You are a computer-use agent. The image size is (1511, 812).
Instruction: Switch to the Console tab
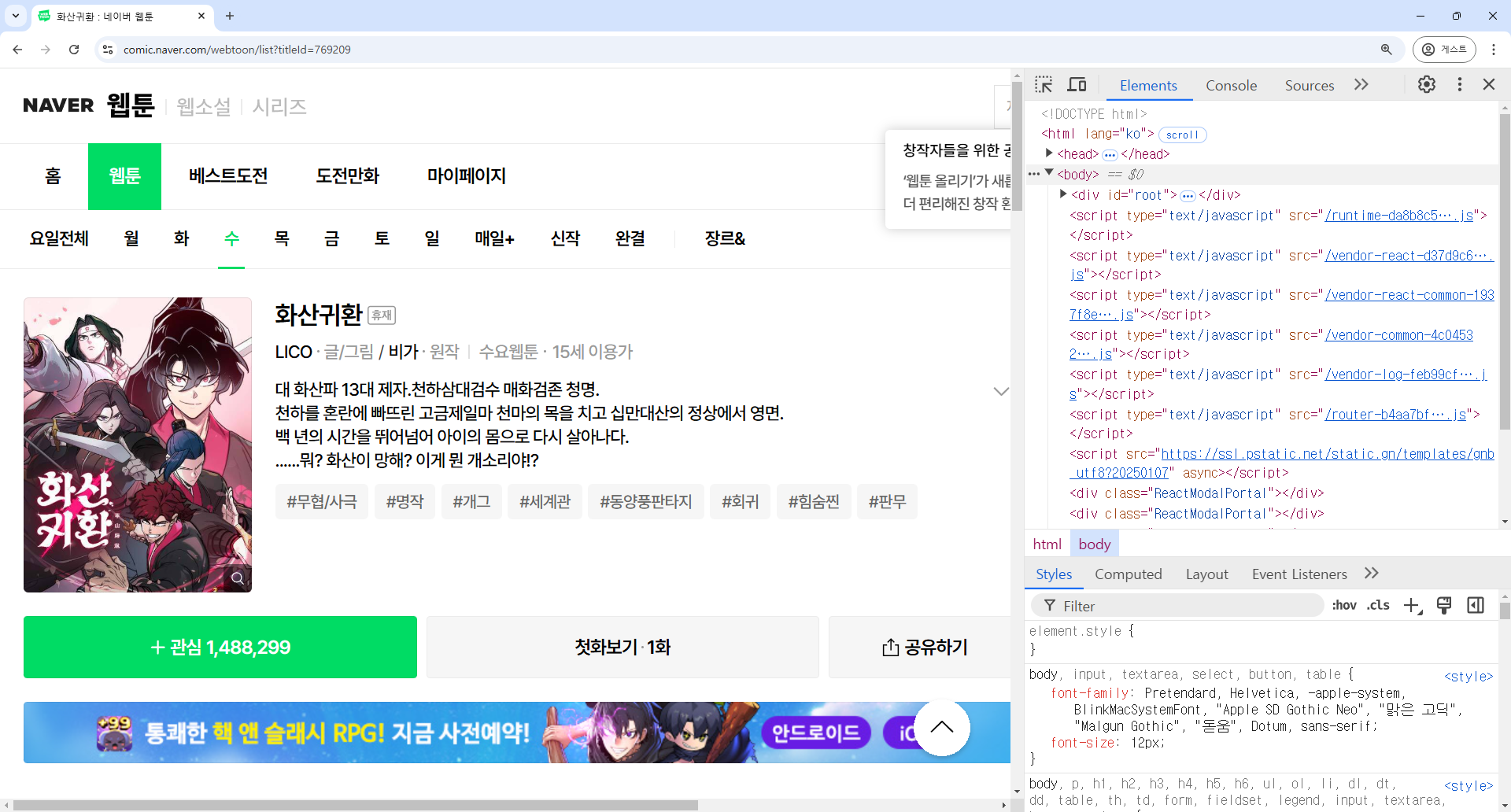point(1231,85)
